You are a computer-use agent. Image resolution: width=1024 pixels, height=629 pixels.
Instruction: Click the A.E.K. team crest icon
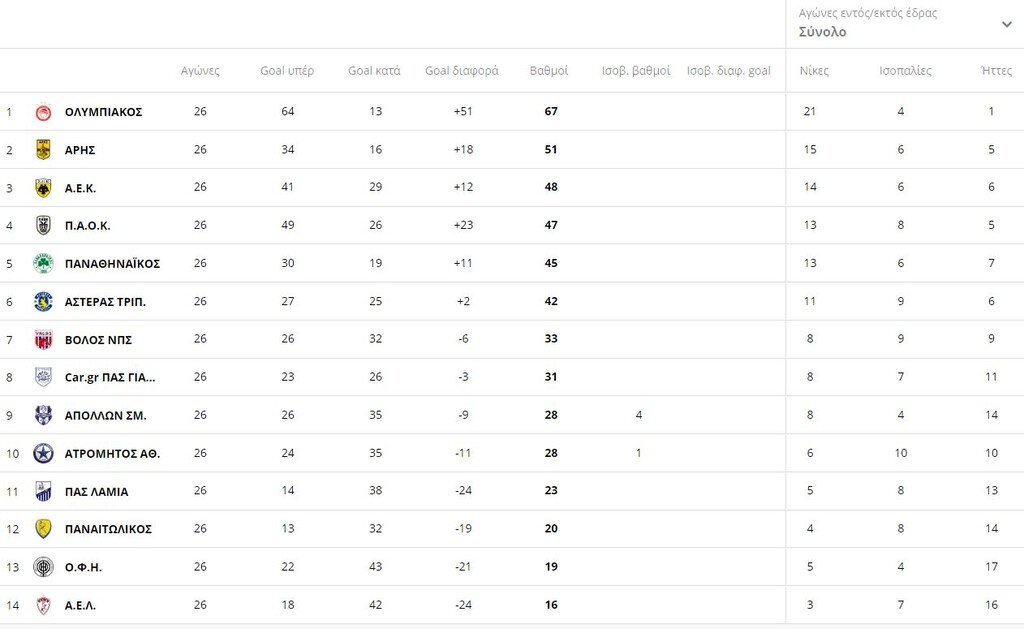[43, 188]
